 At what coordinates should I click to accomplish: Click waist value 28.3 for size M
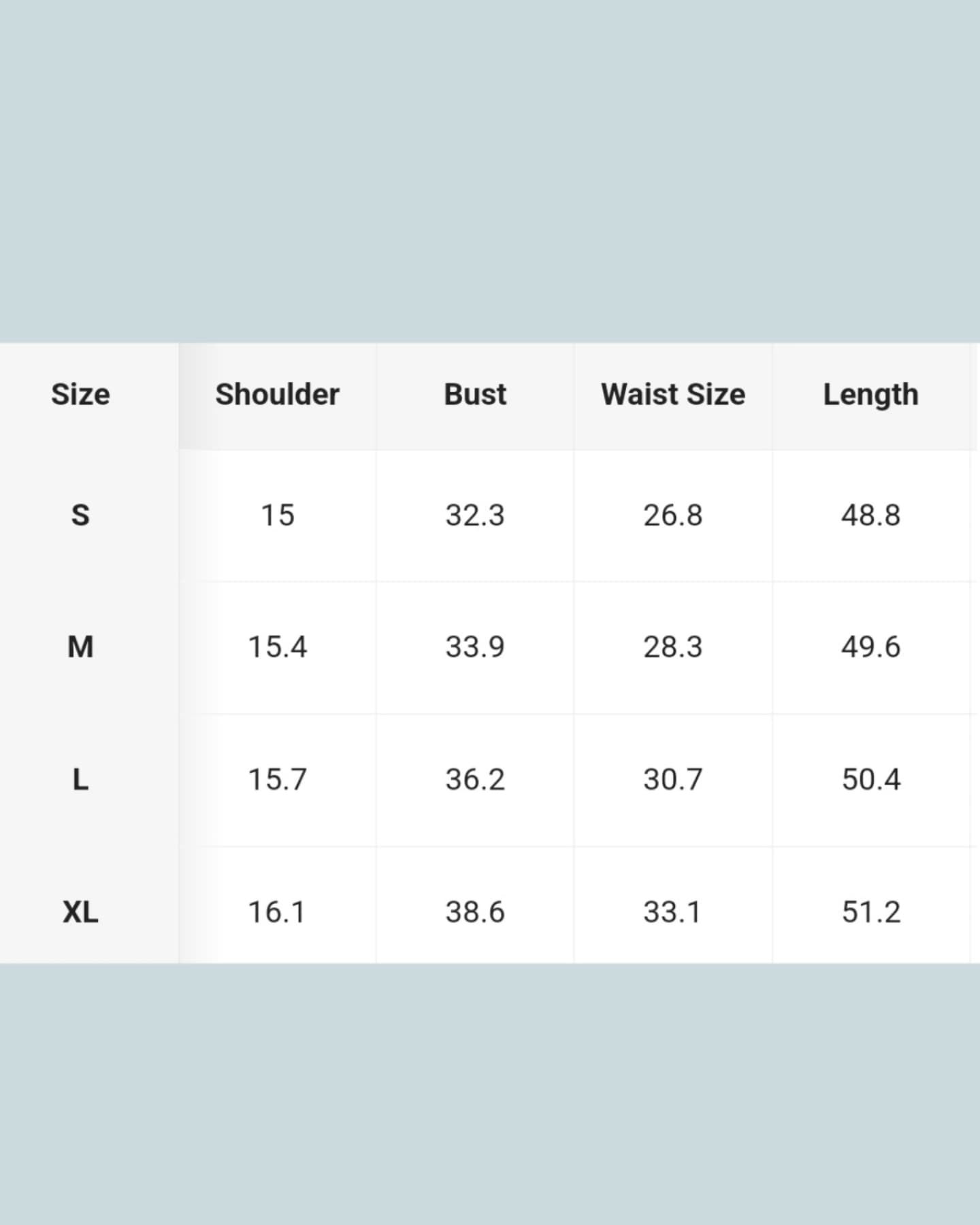point(672,647)
